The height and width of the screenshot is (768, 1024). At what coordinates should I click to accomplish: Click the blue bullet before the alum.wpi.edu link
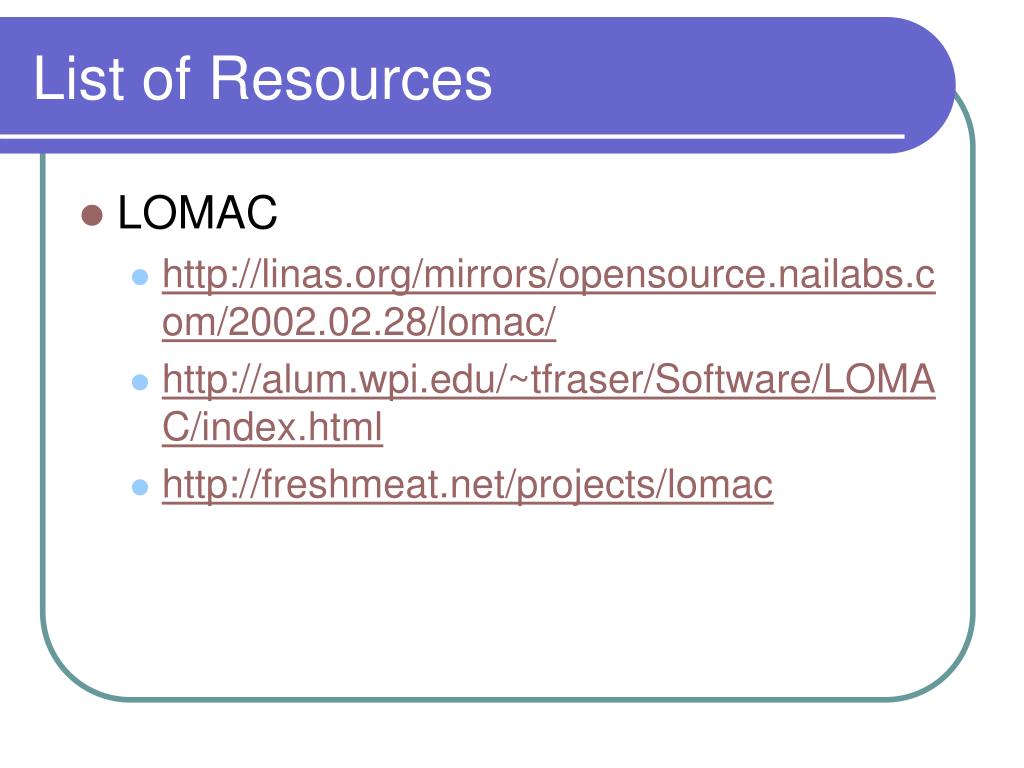point(140,382)
